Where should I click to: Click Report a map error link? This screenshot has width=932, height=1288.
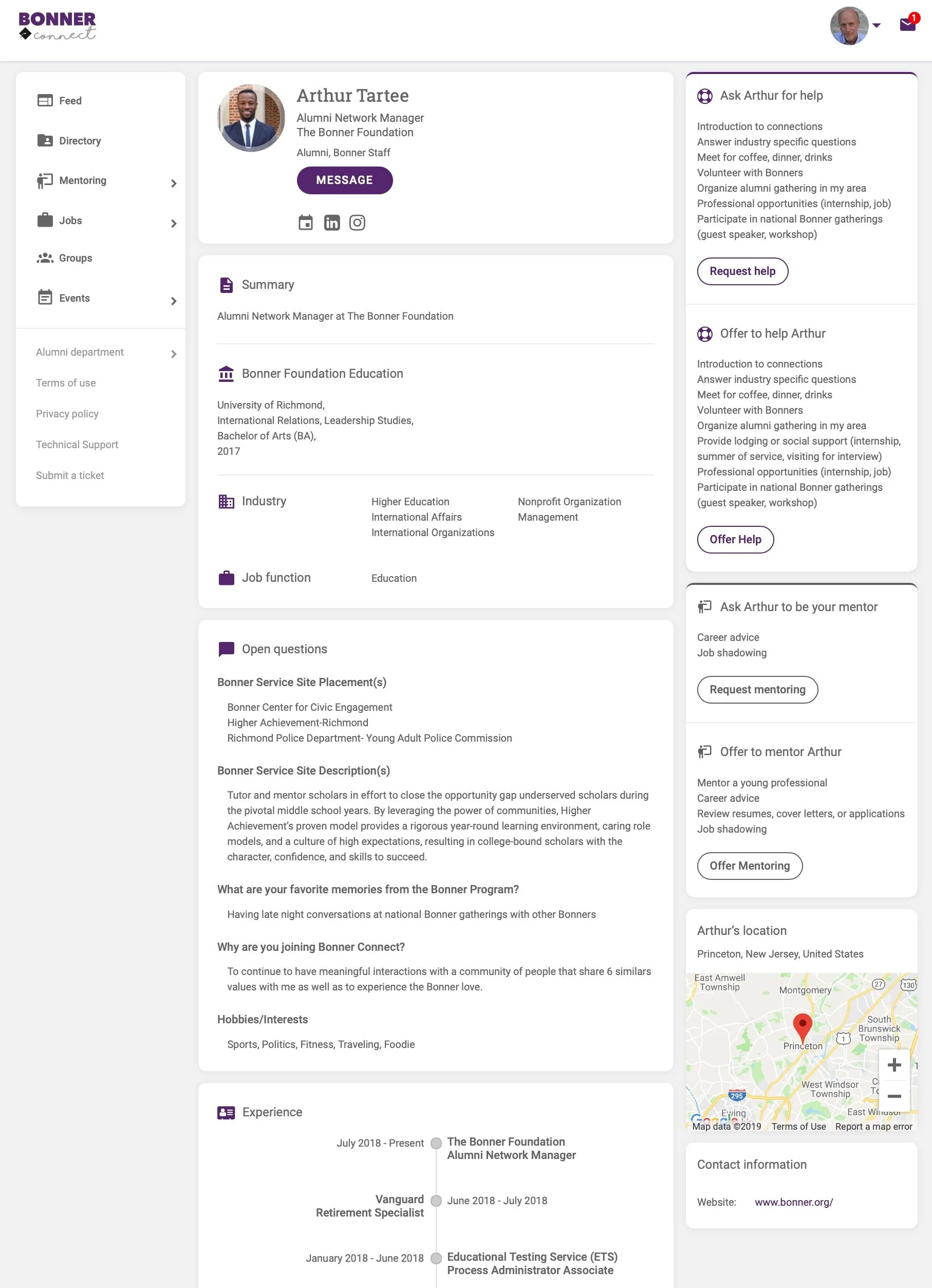[x=873, y=1126]
